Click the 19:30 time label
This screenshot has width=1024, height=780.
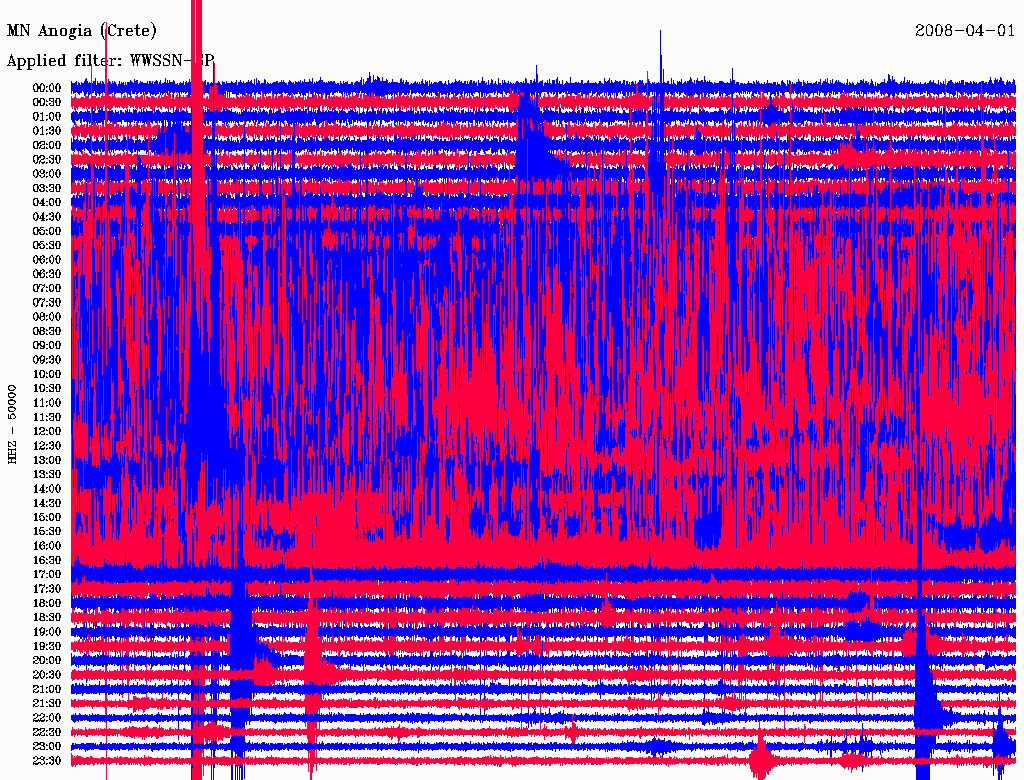coord(47,646)
